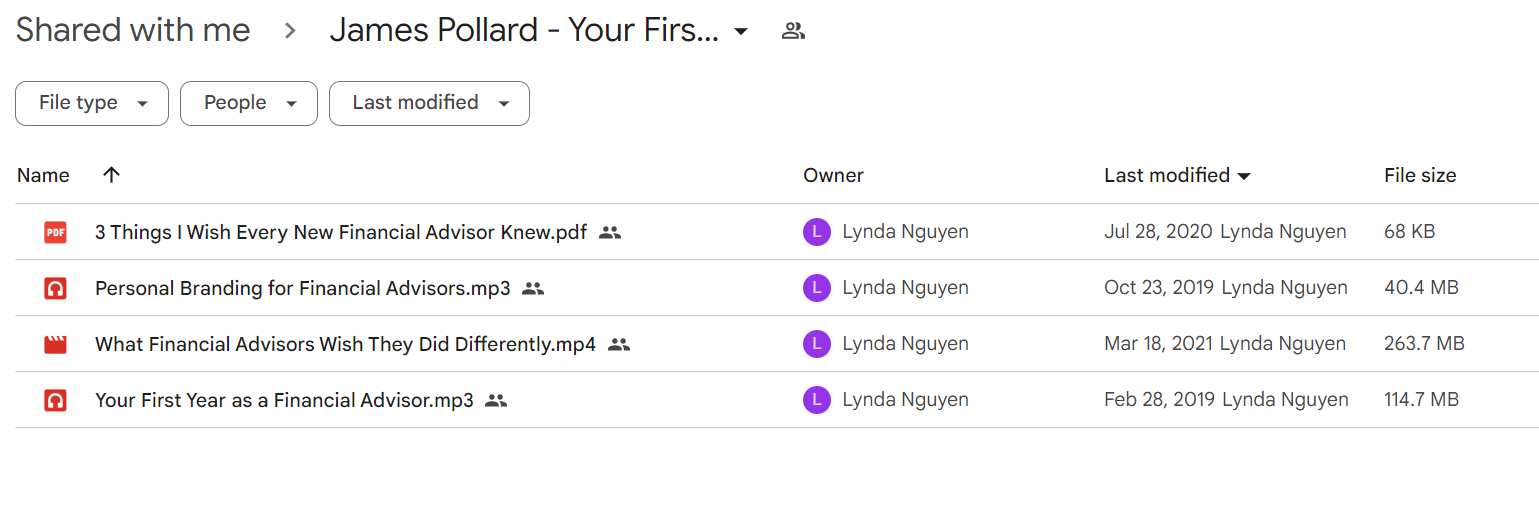Toggle the Name sort arrow
The image size is (1539, 528).
click(111, 175)
